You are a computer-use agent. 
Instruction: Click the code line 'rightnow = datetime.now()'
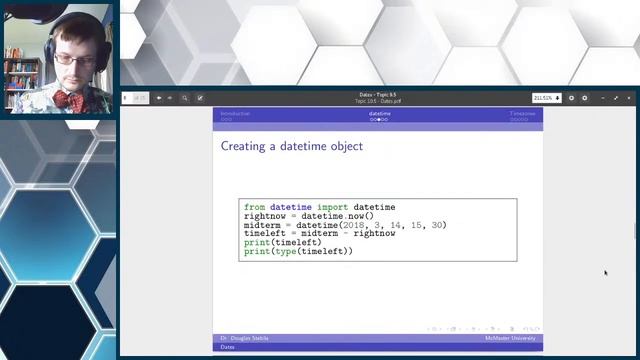click(309, 216)
